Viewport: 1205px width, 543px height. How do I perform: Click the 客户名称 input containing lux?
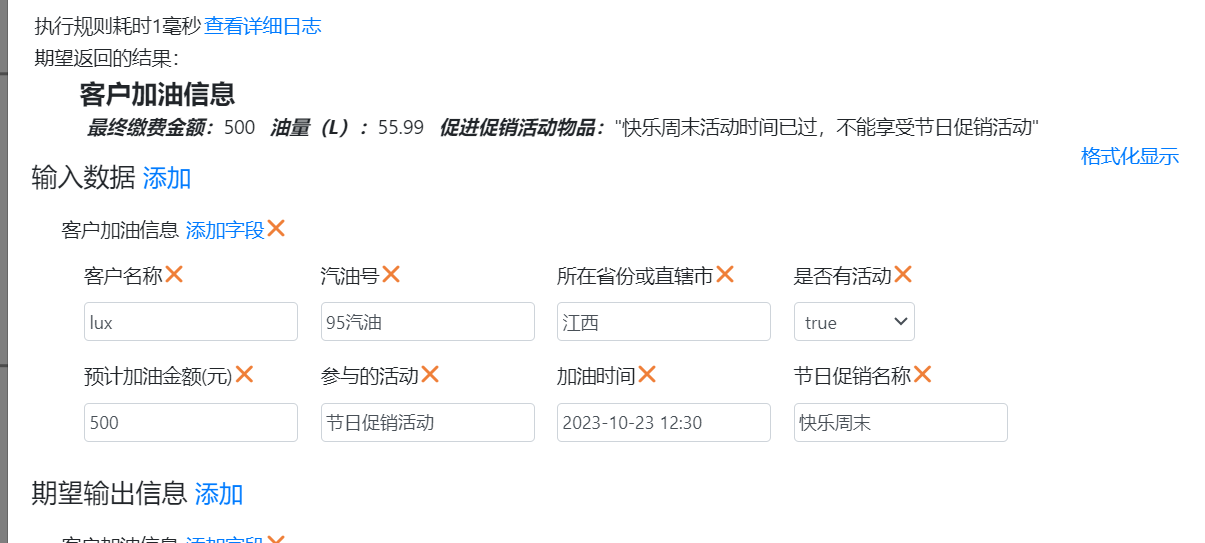(x=191, y=322)
